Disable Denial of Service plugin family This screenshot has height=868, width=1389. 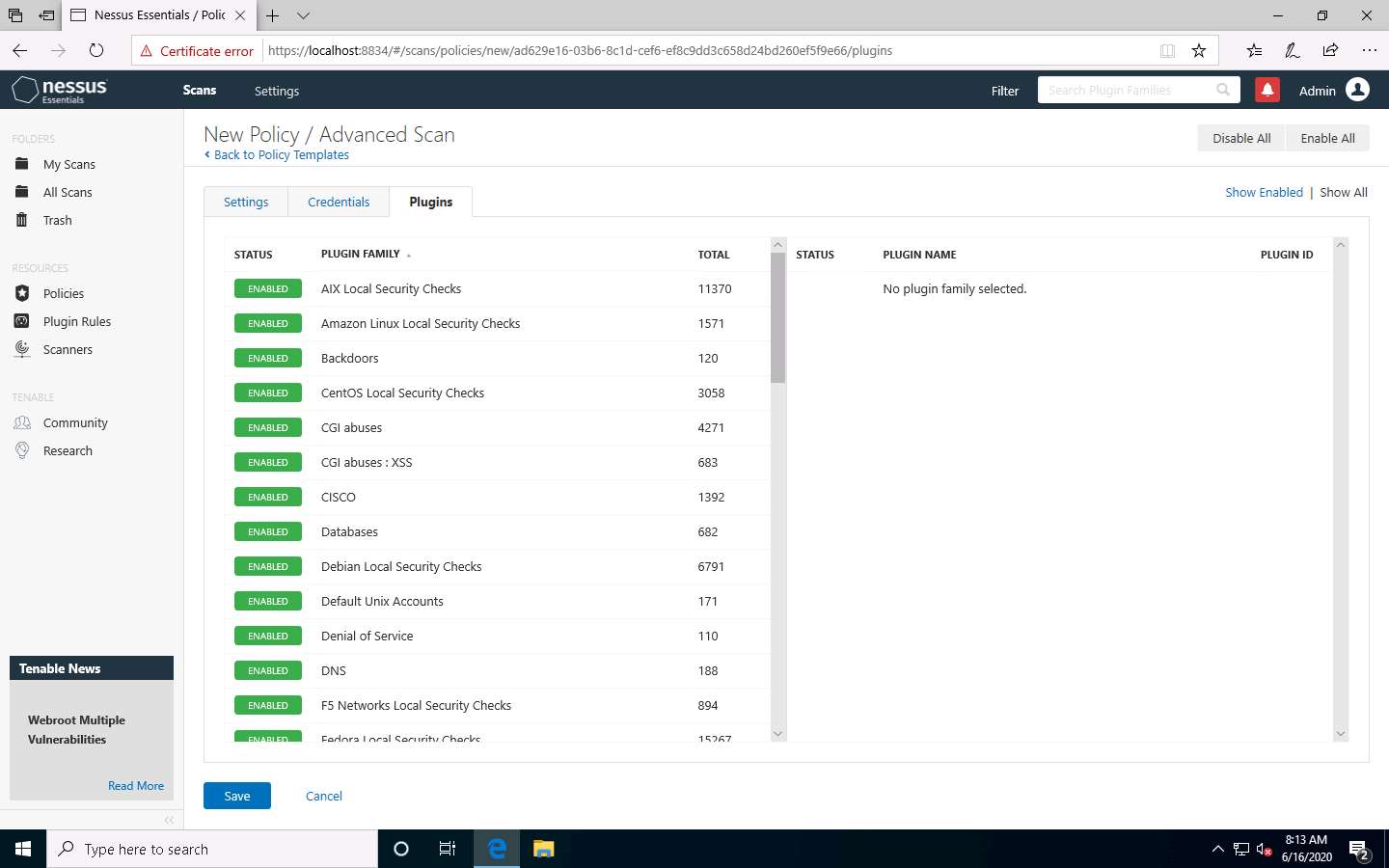point(268,636)
